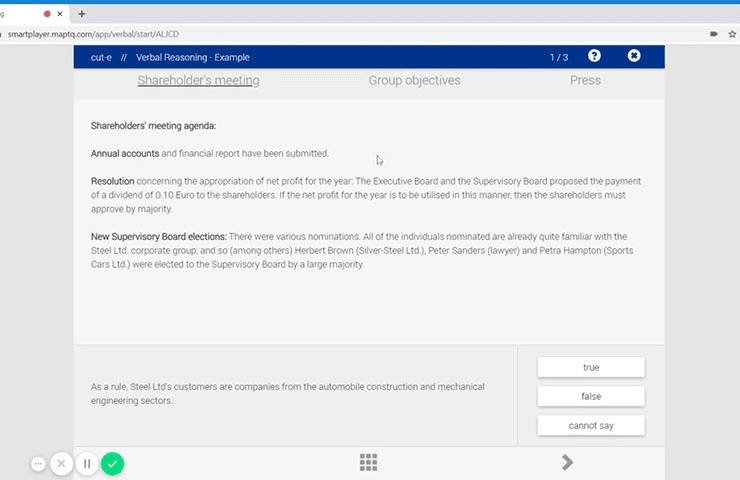Select the 'false' answer
The image size is (740, 480).
point(590,396)
